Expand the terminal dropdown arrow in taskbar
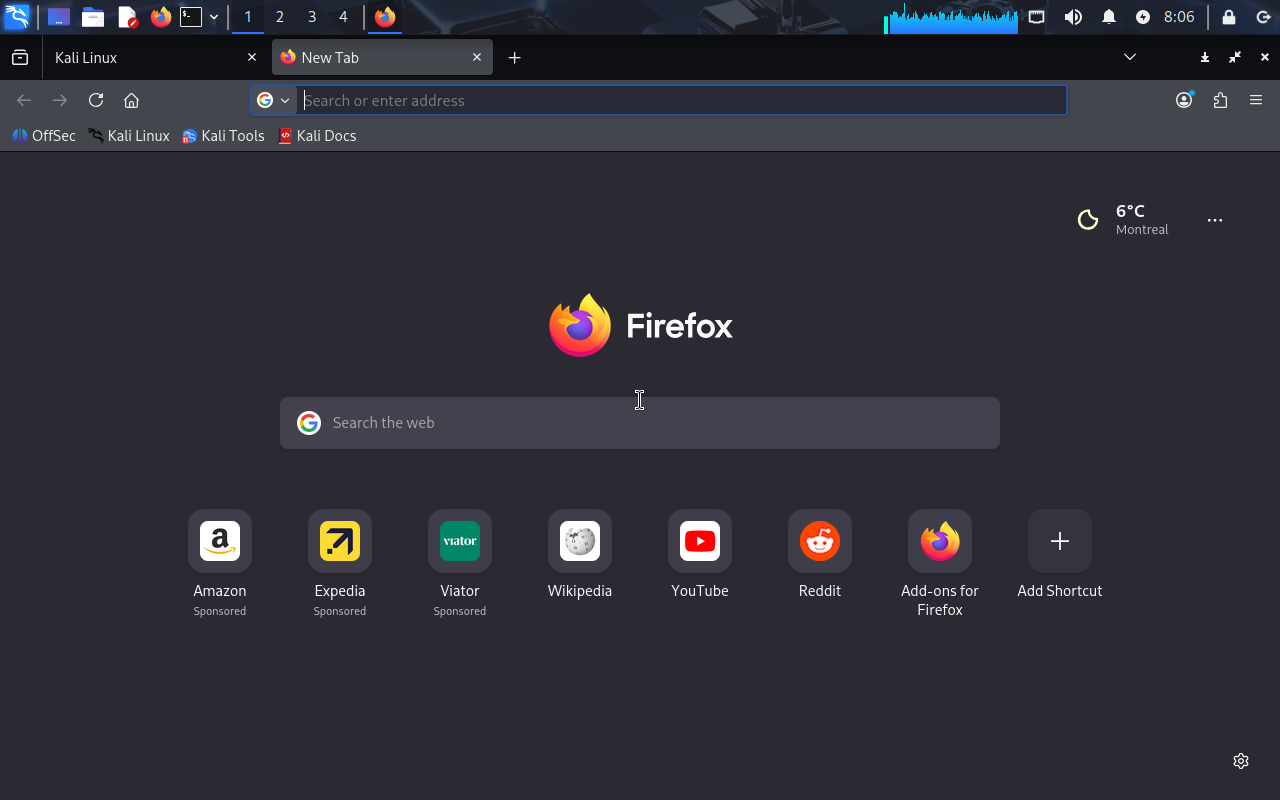 click(x=214, y=17)
